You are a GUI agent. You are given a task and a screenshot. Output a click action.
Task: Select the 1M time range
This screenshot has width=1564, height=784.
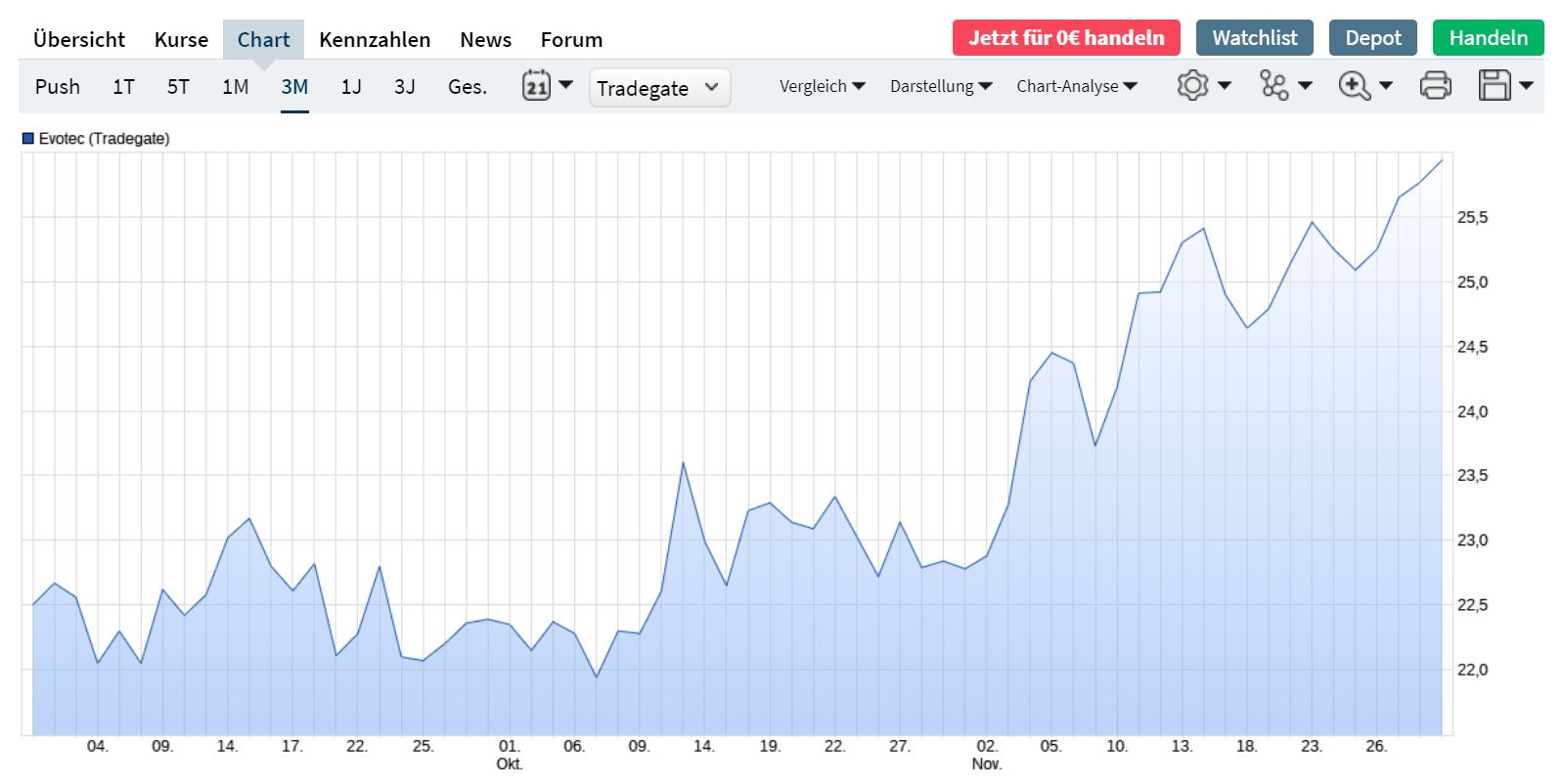click(x=236, y=87)
